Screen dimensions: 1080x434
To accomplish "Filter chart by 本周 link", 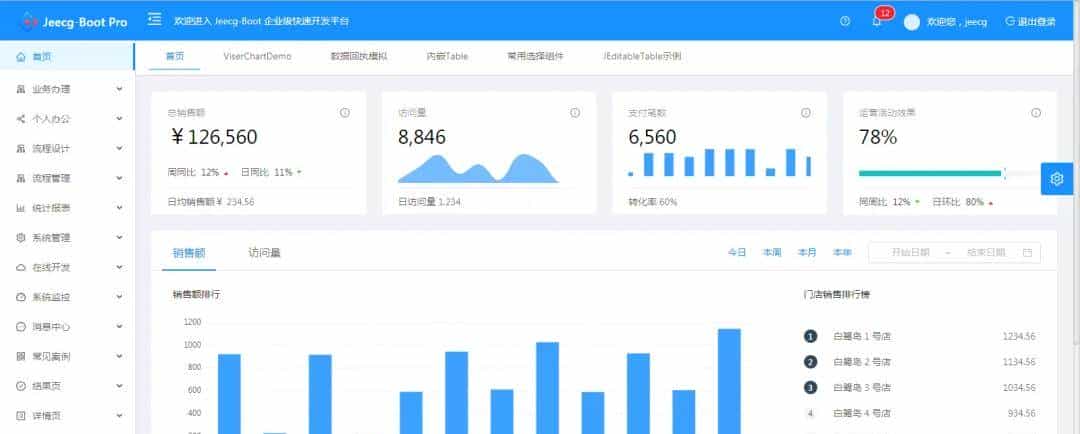I will click(772, 253).
